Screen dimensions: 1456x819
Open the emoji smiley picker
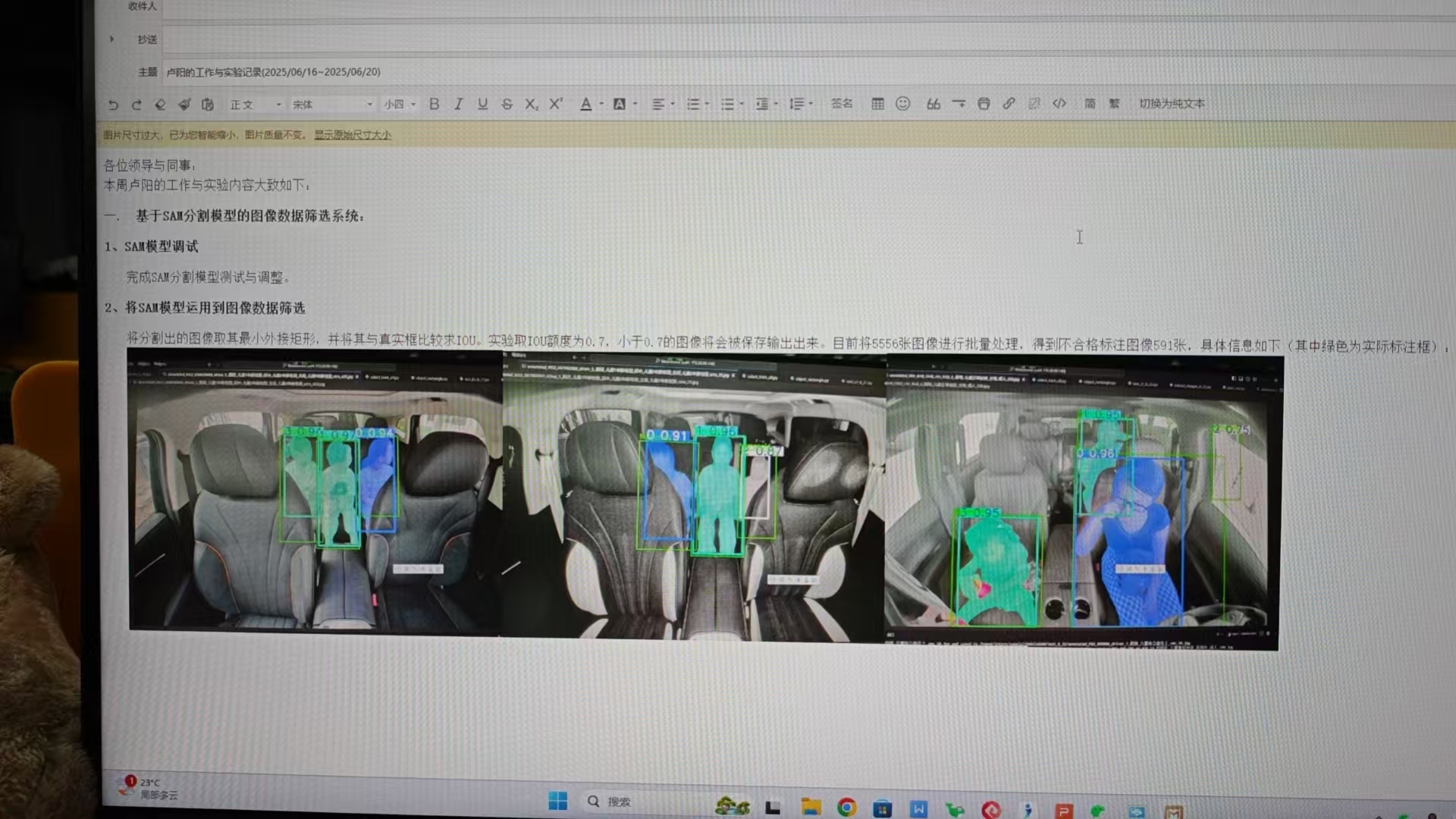click(902, 104)
